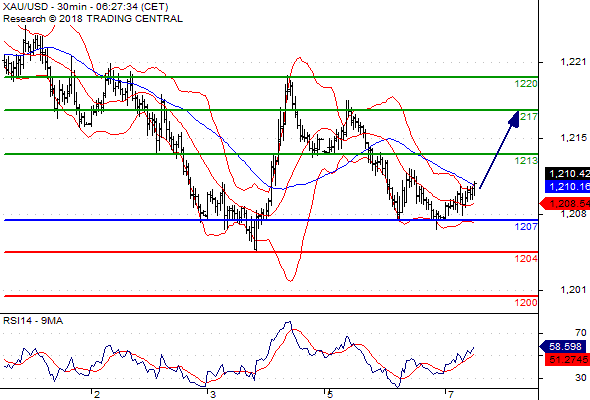Click the black 1,210.42 current price tag

tap(567, 173)
